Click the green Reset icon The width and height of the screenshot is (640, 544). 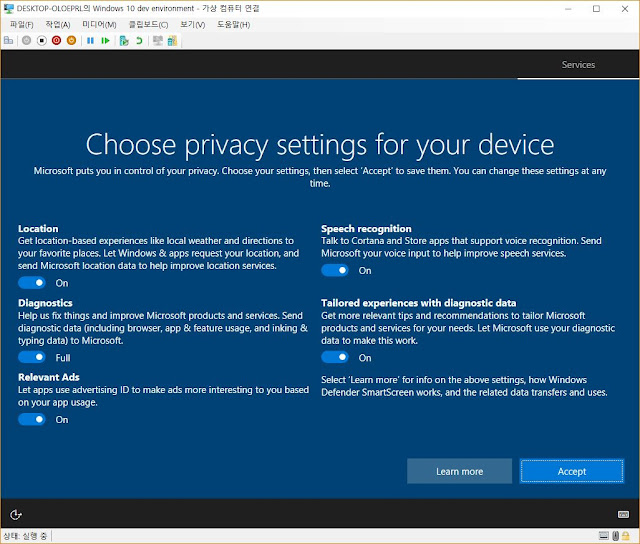tap(105, 40)
